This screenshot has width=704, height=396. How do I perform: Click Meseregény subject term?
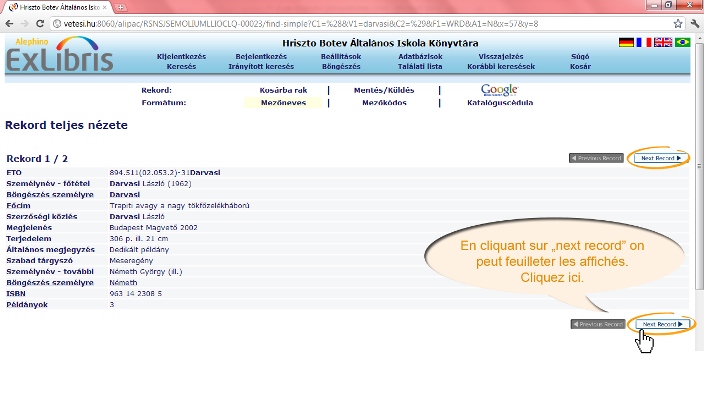(131, 260)
